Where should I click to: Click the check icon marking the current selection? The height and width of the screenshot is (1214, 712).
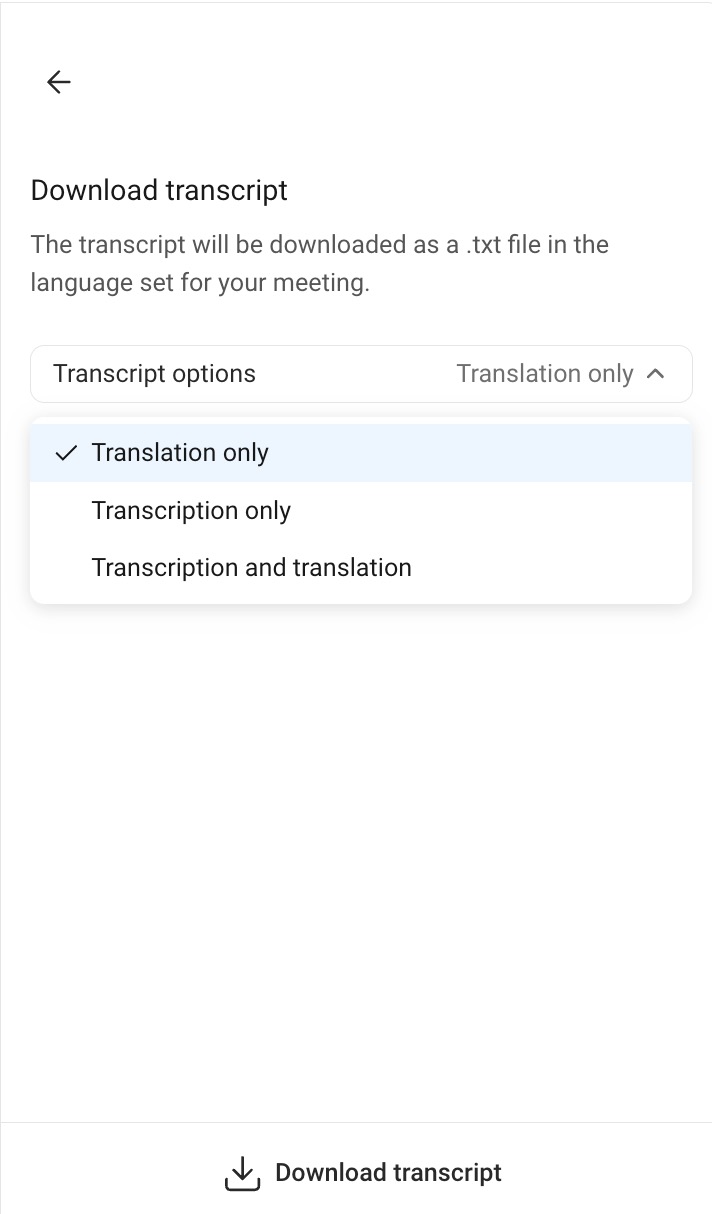[x=65, y=453]
